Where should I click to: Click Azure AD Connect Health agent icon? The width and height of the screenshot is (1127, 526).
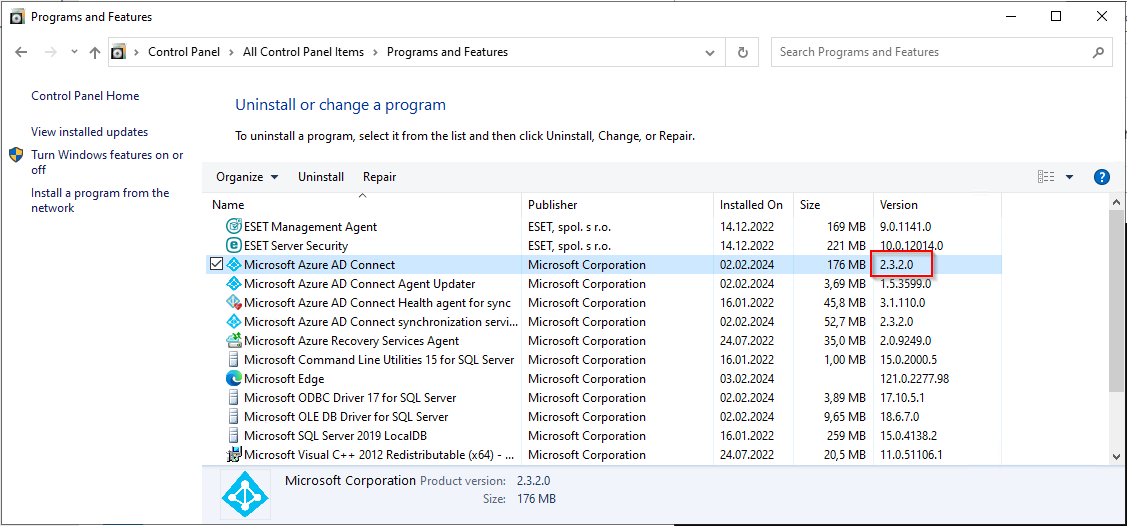tap(234, 303)
